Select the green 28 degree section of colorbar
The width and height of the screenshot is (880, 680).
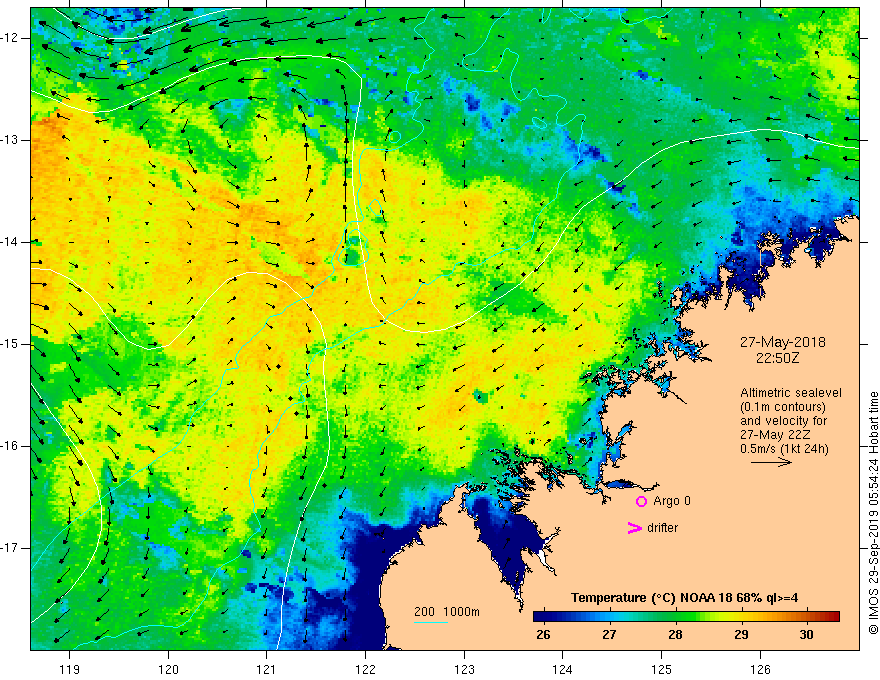point(675,617)
